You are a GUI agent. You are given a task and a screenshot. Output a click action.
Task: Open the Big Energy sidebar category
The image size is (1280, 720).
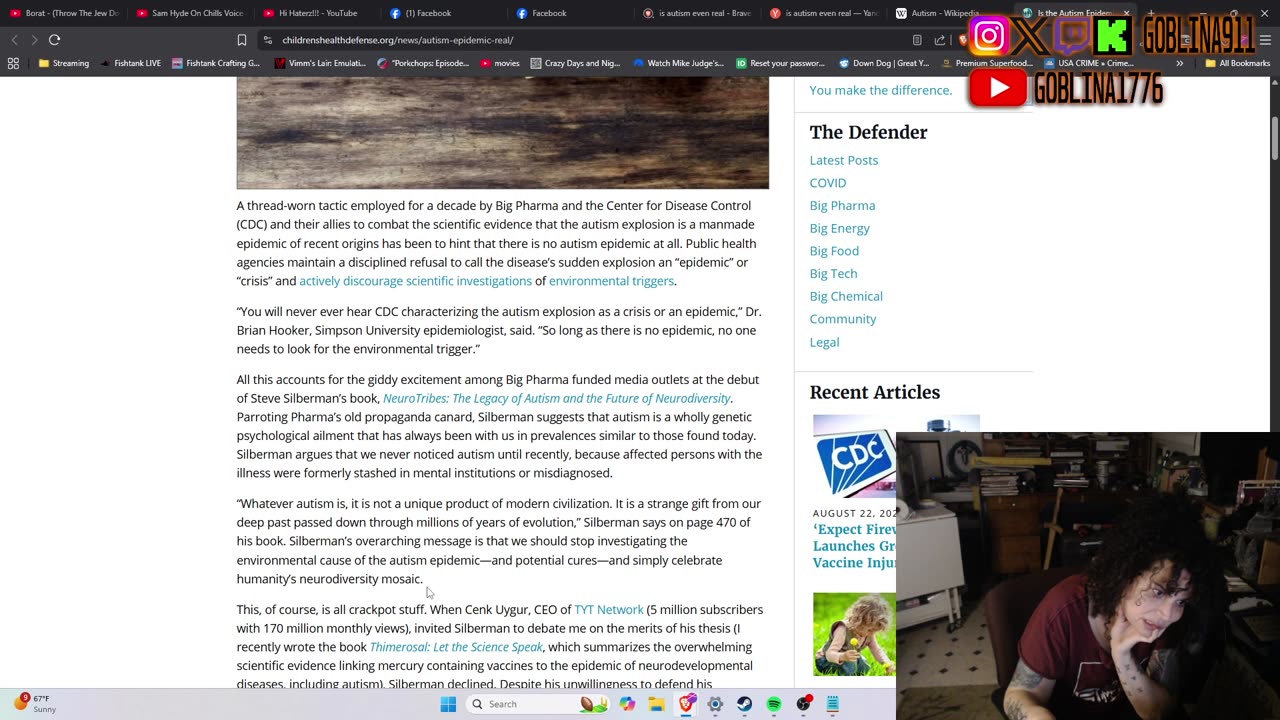point(839,228)
